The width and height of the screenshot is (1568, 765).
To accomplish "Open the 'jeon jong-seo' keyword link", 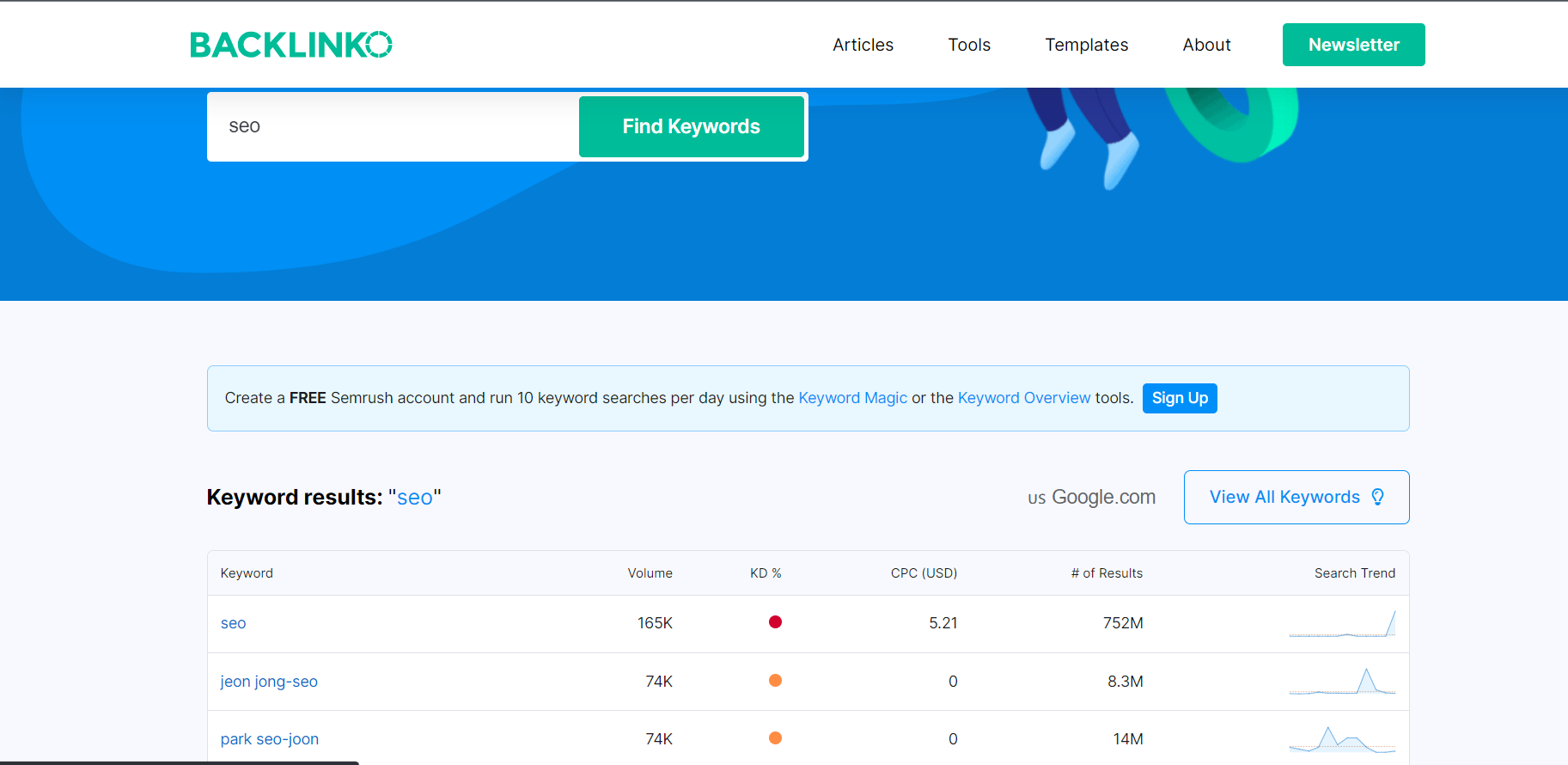I will (x=269, y=682).
